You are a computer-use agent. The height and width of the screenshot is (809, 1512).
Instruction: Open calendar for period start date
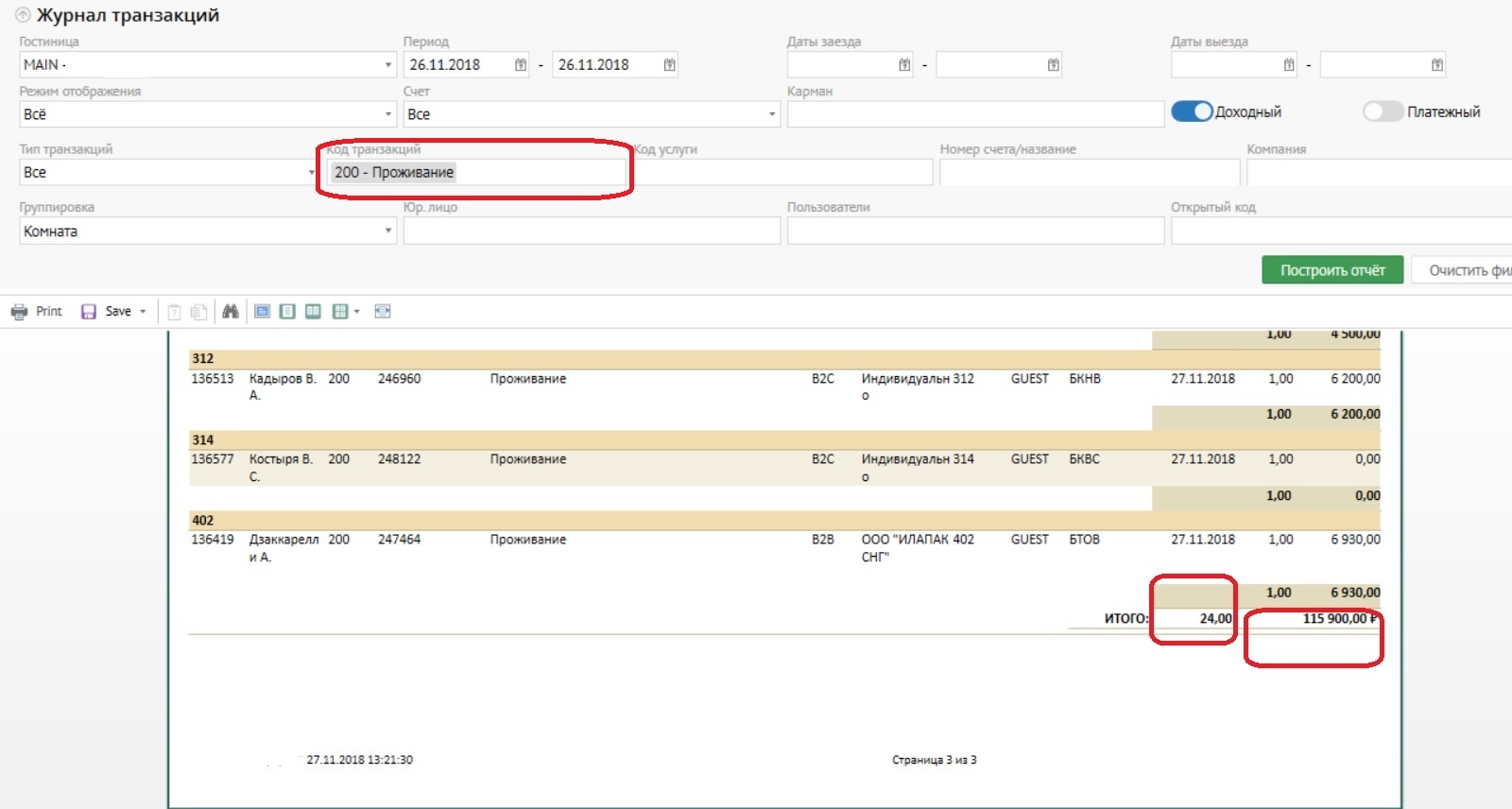tap(521, 65)
